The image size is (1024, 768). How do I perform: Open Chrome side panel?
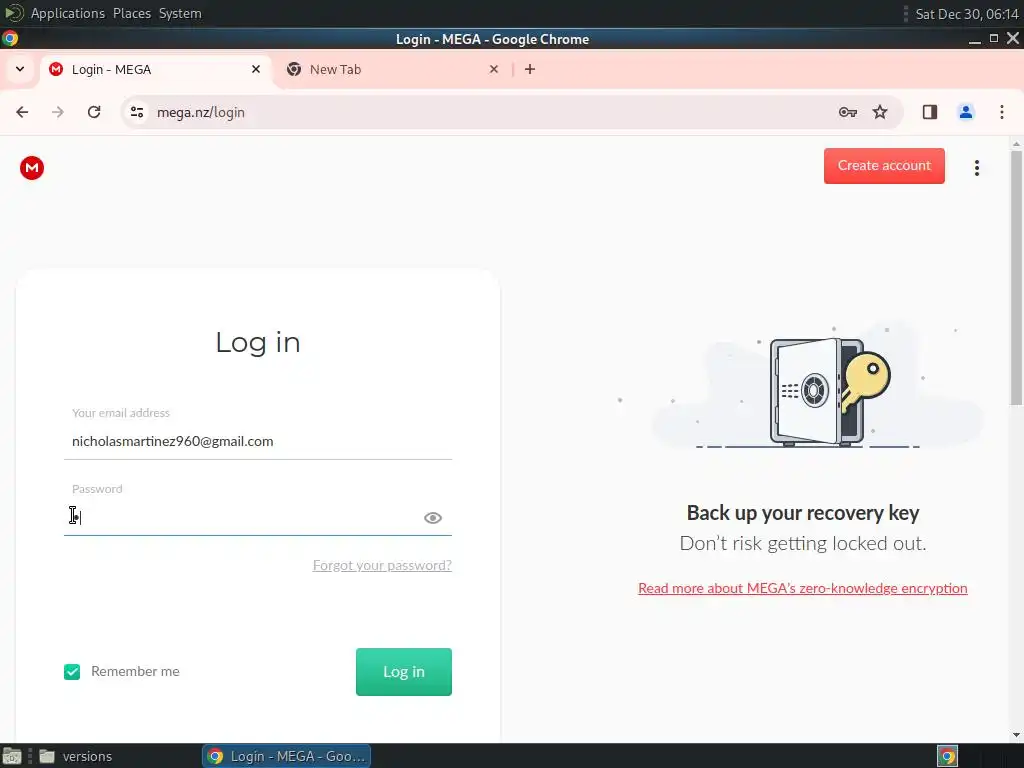[x=929, y=112]
